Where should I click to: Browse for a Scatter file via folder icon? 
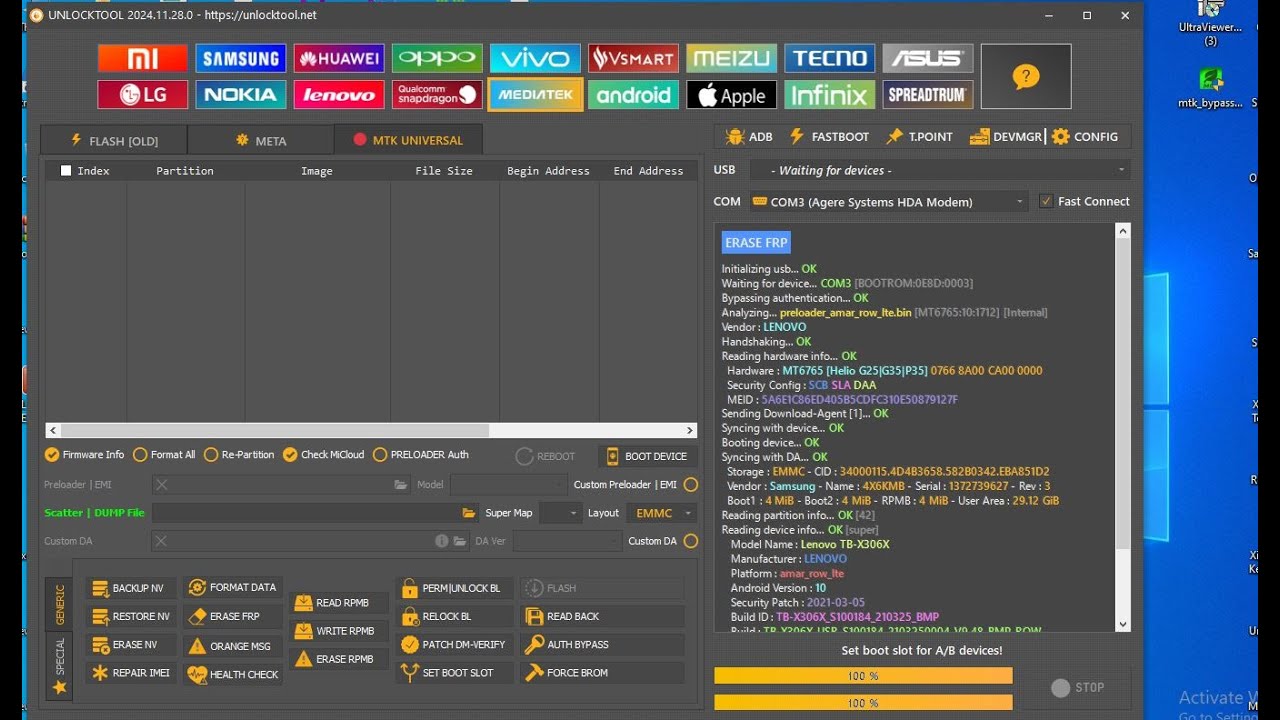[469, 513]
